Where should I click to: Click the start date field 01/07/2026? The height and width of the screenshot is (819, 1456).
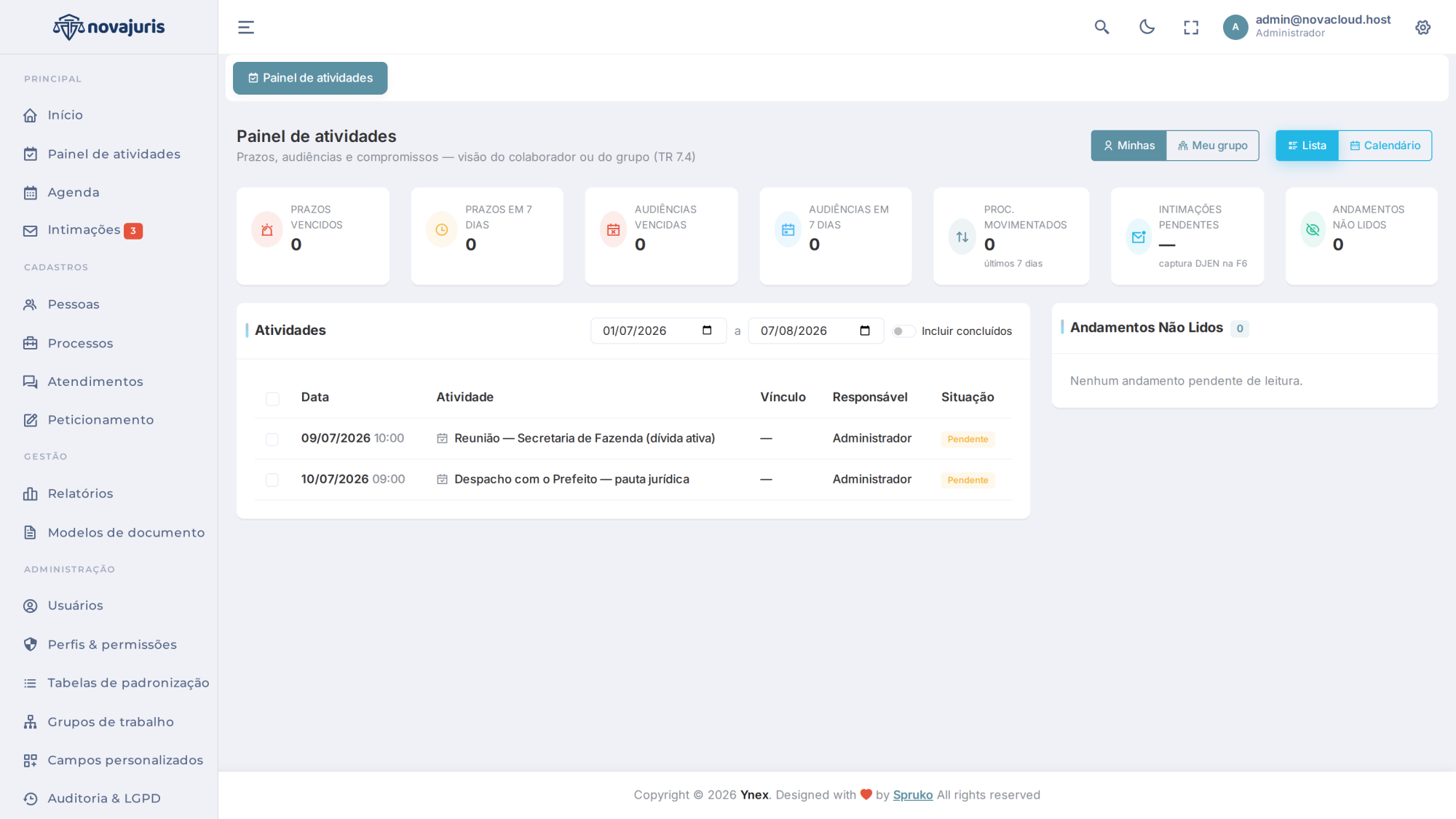click(659, 331)
